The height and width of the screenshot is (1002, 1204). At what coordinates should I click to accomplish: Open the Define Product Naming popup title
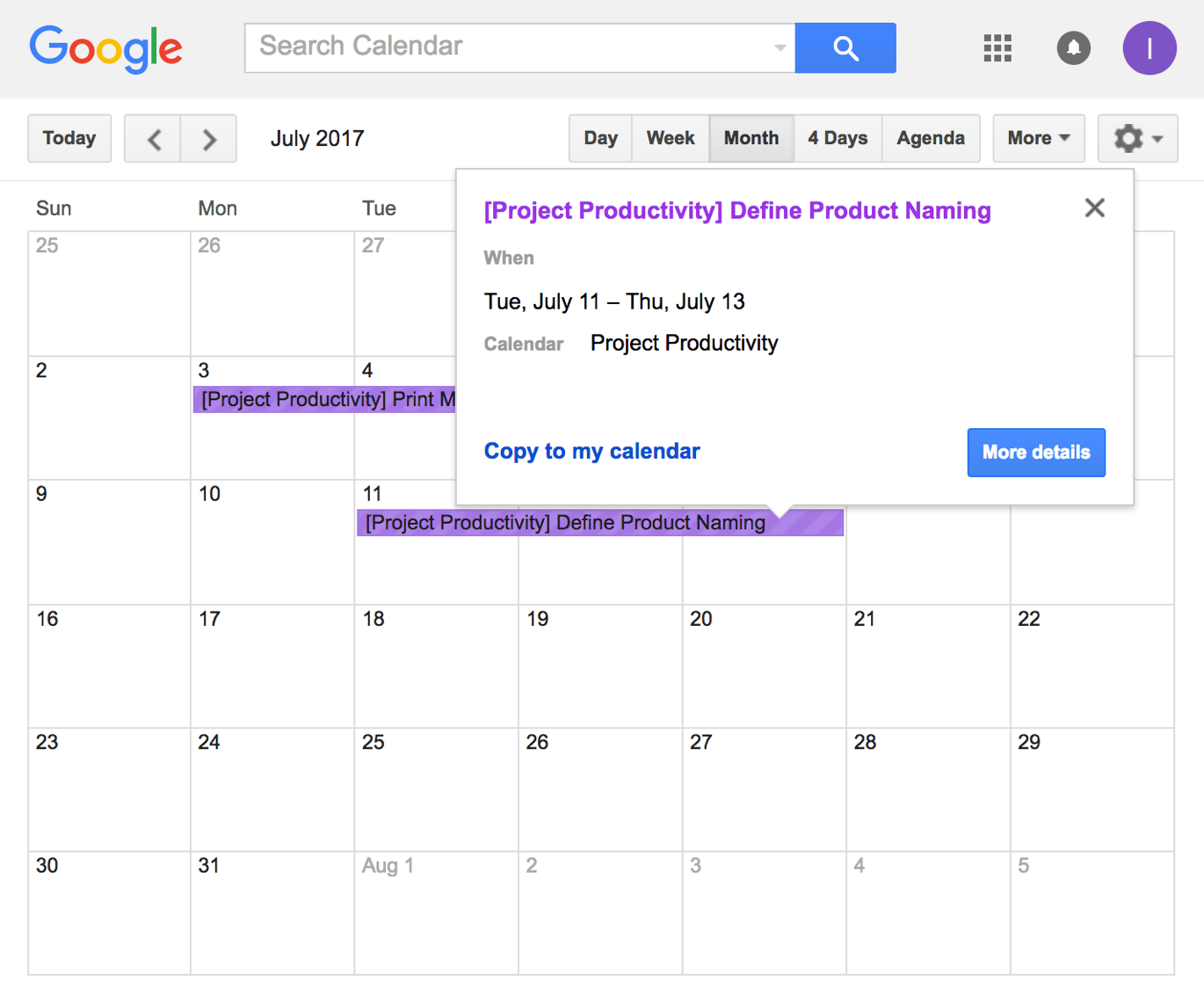(737, 211)
